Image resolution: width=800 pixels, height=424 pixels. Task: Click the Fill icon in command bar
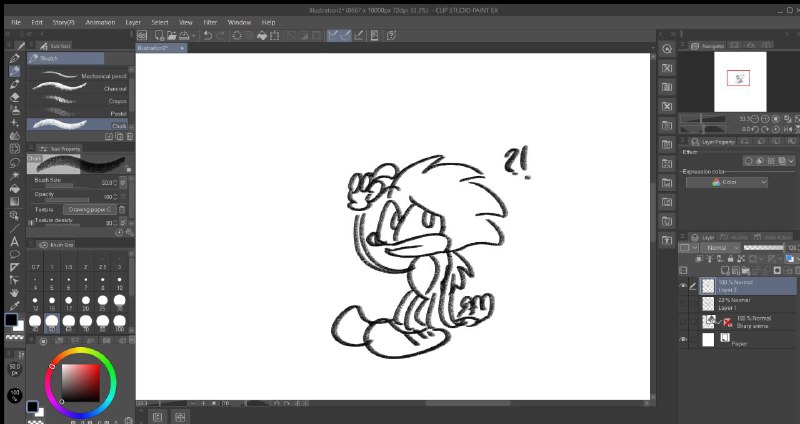[x=262, y=35]
